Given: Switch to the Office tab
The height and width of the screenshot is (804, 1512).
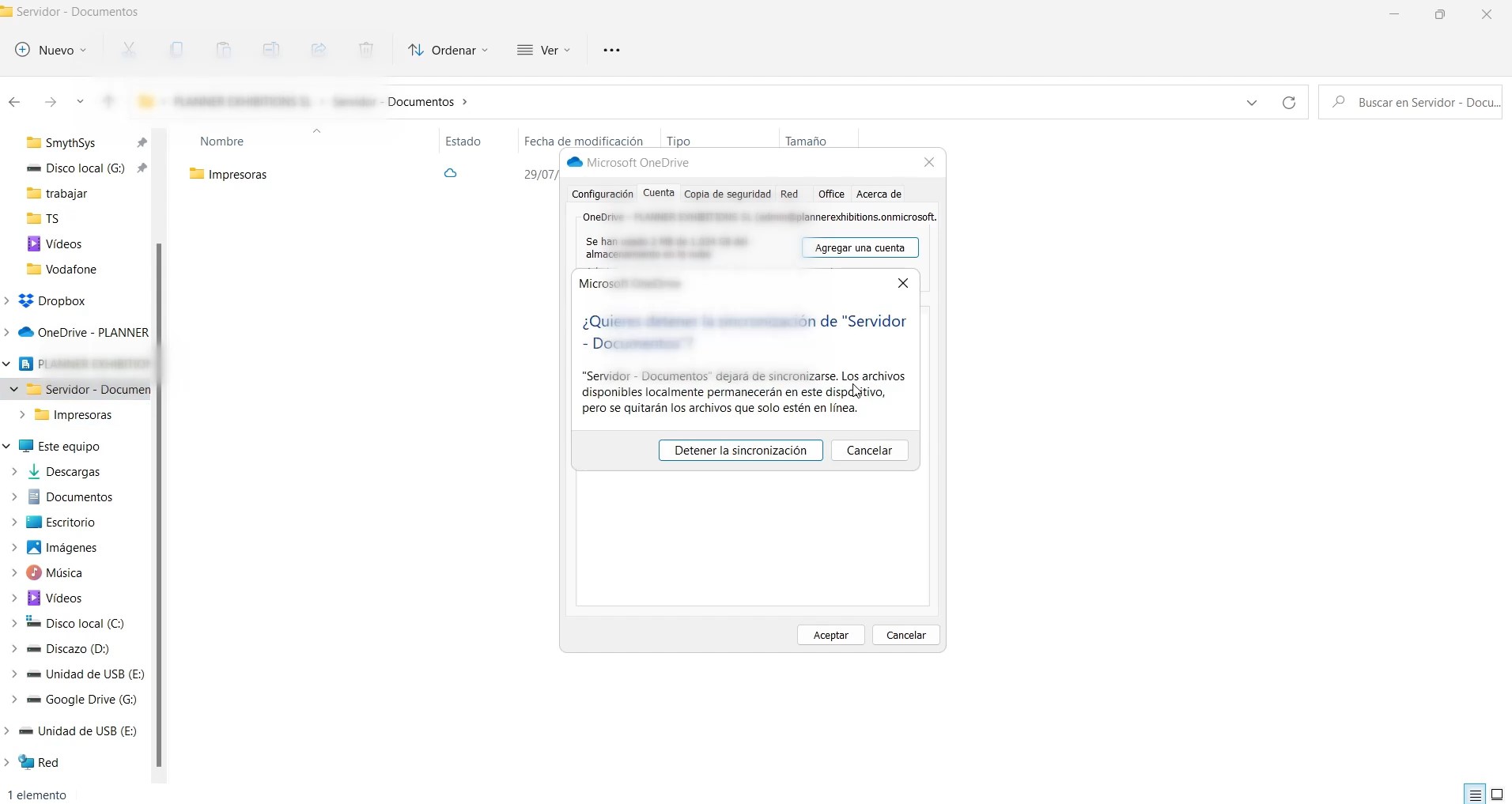Looking at the screenshot, I should [x=831, y=194].
